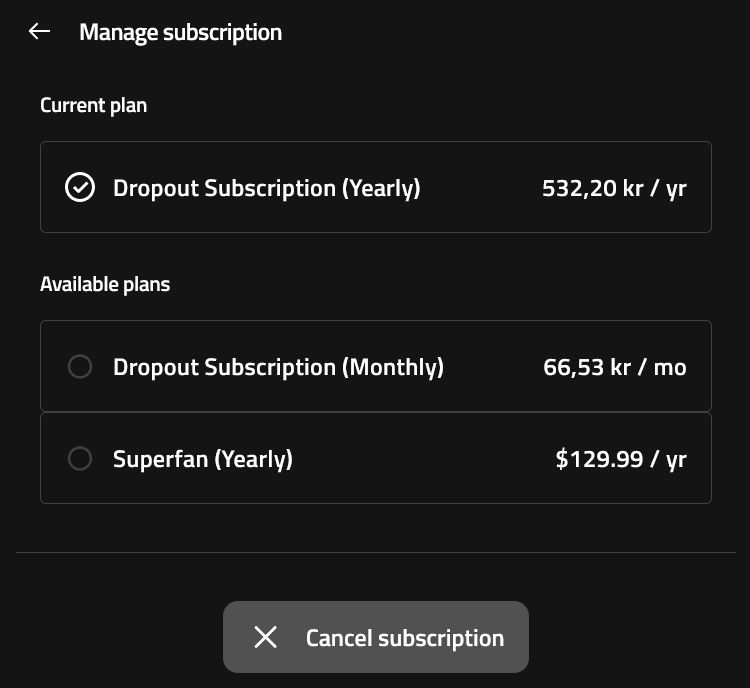Image resolution: width=750 pixels, height=688 pixels.
Task: Click the divider line above Cancel subscription
Action: (375, 552)
